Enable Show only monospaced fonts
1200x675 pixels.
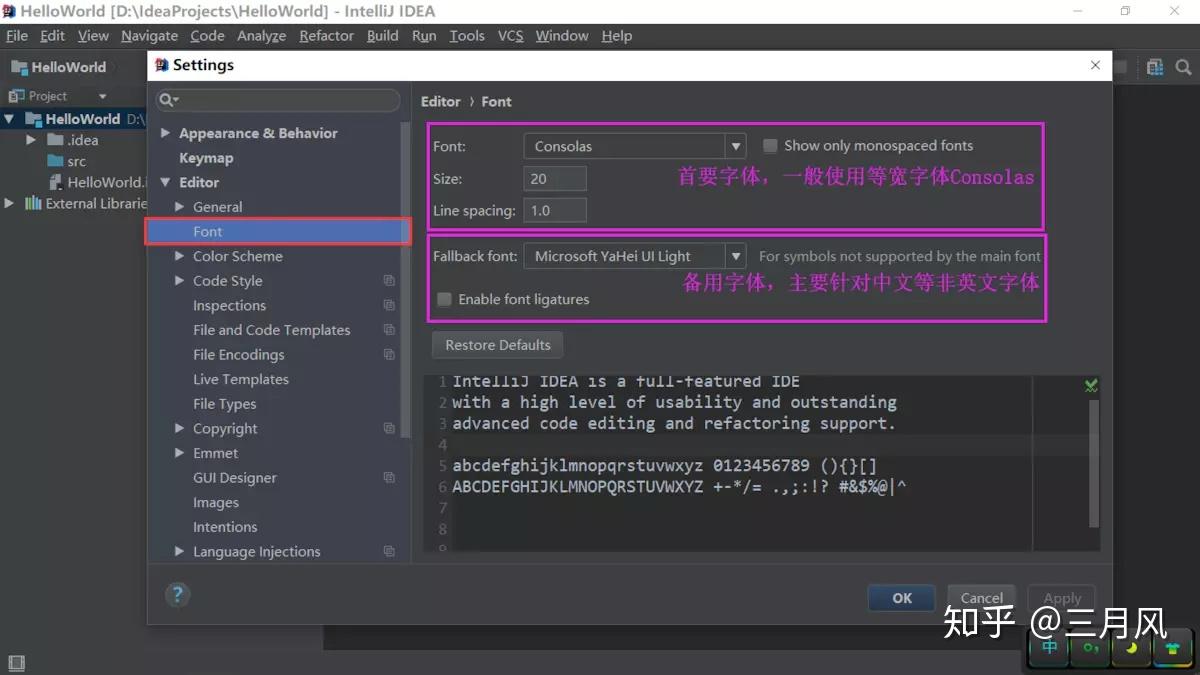(770, 145)
